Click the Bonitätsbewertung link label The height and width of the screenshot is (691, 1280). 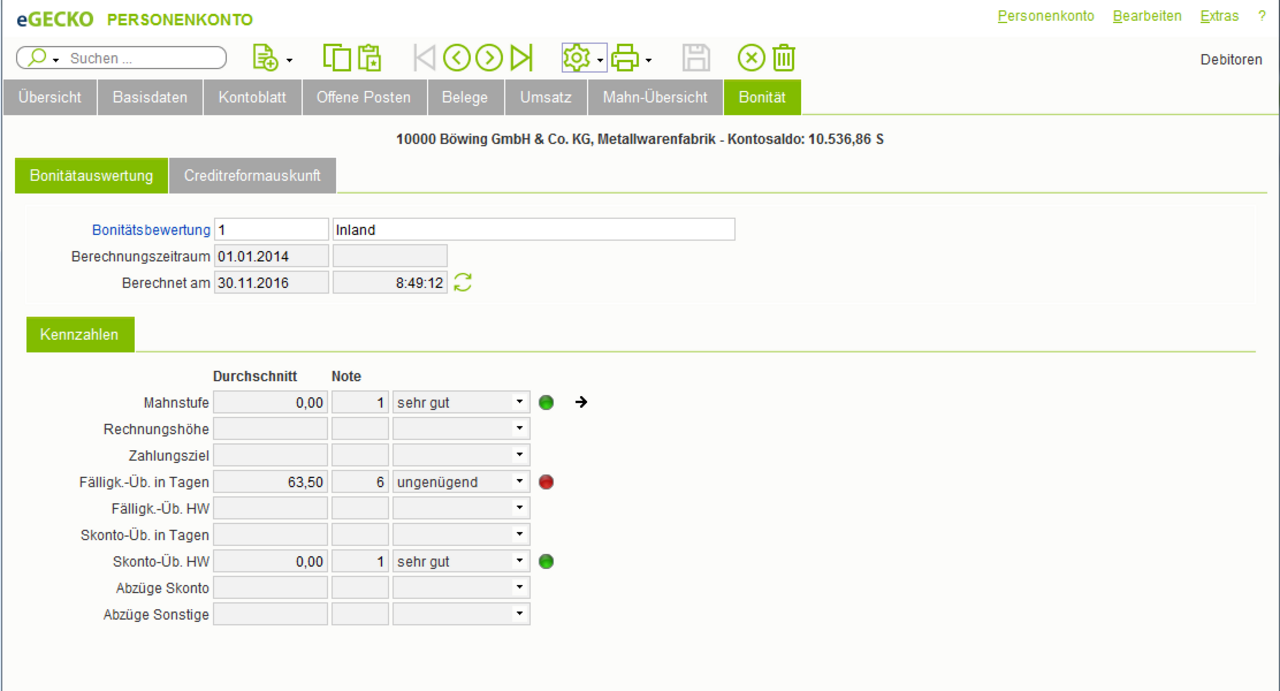pyautogui.click(x=151, y=230)
